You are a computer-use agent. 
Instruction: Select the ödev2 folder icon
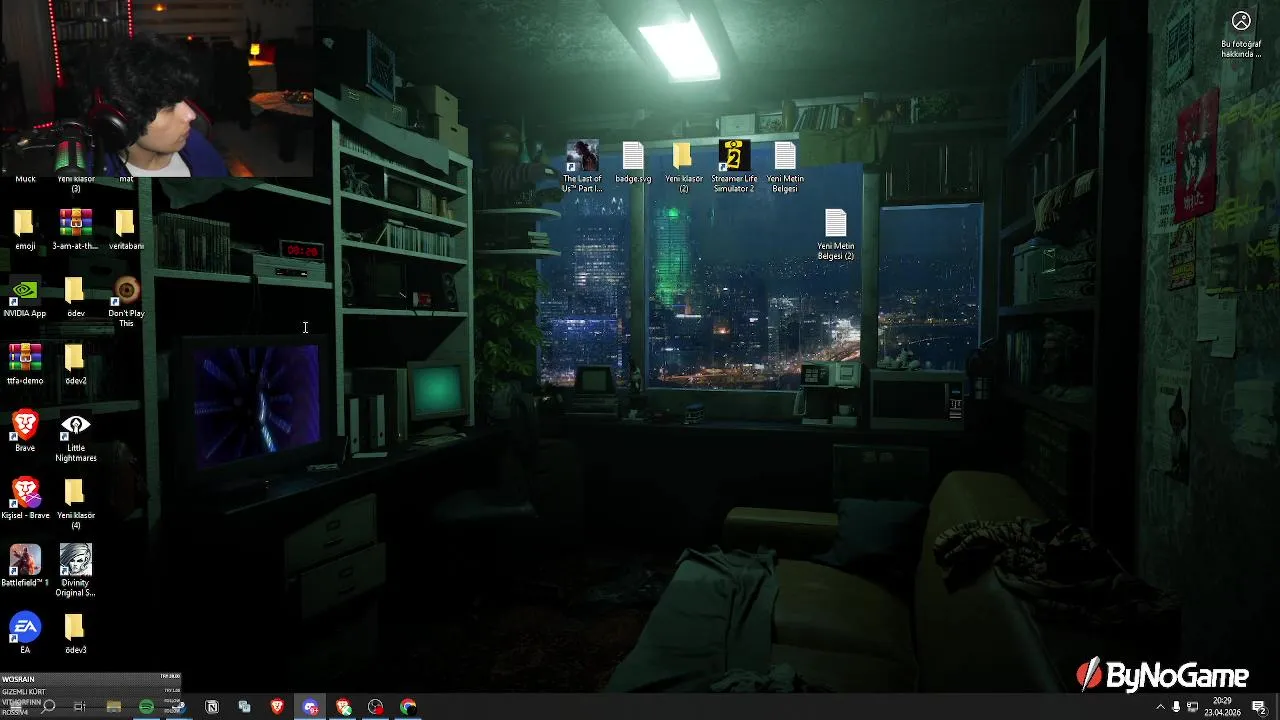coord(75,364)
